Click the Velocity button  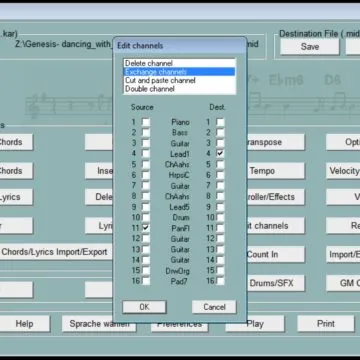[343, 171]
